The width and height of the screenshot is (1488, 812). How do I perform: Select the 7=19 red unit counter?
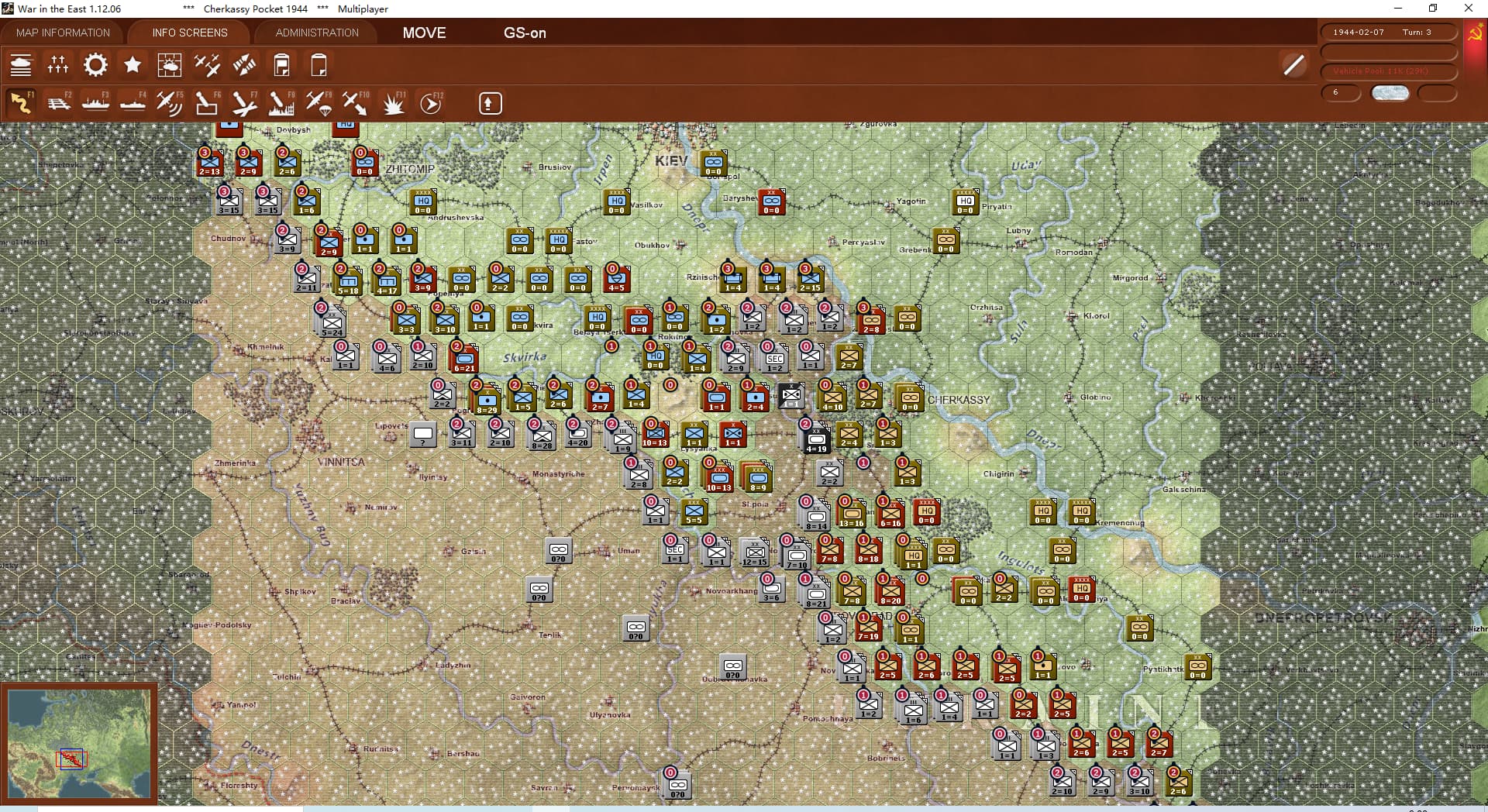(x=868, y=627)
